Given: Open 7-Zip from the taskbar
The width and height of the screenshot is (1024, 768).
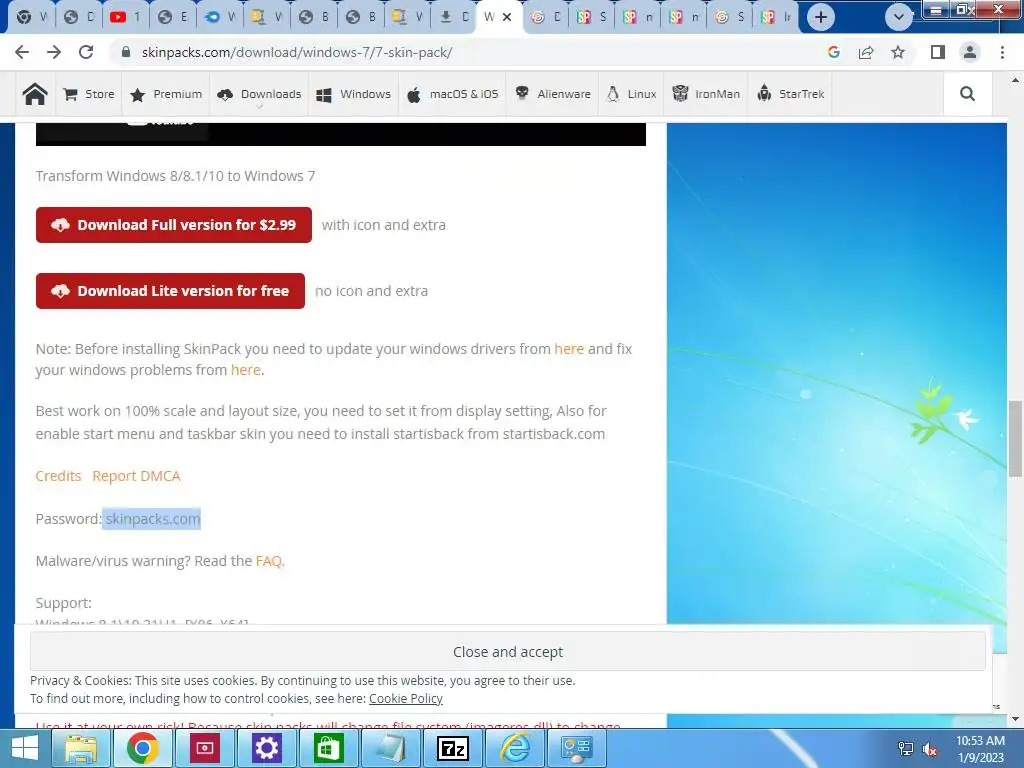Looking at the screenshot, I should point(453,748).
